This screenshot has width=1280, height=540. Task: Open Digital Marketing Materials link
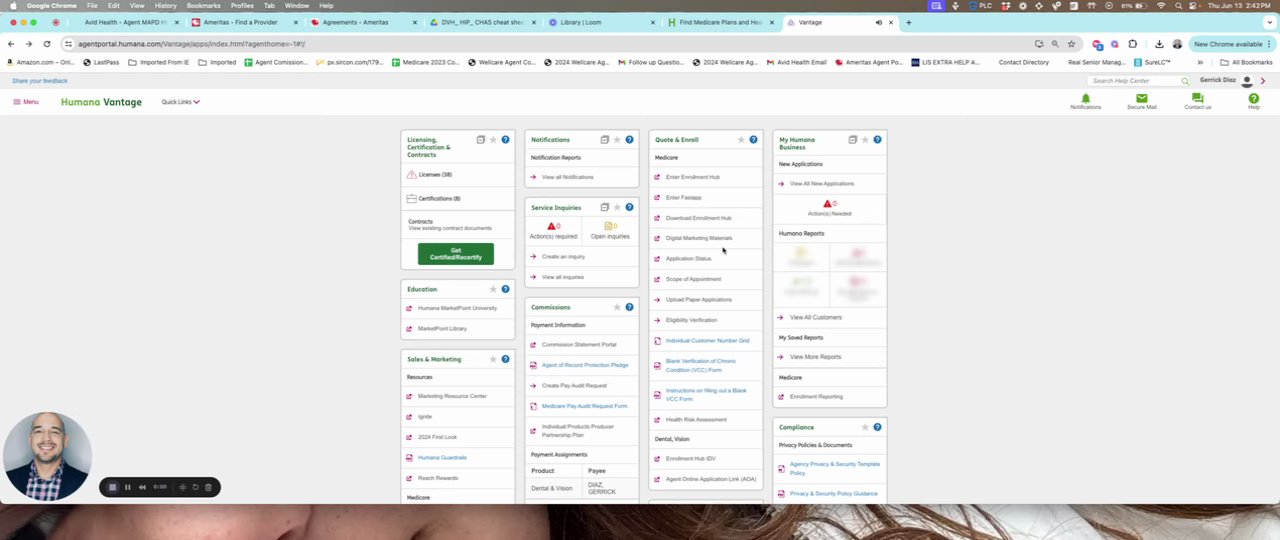pos(699,238)
